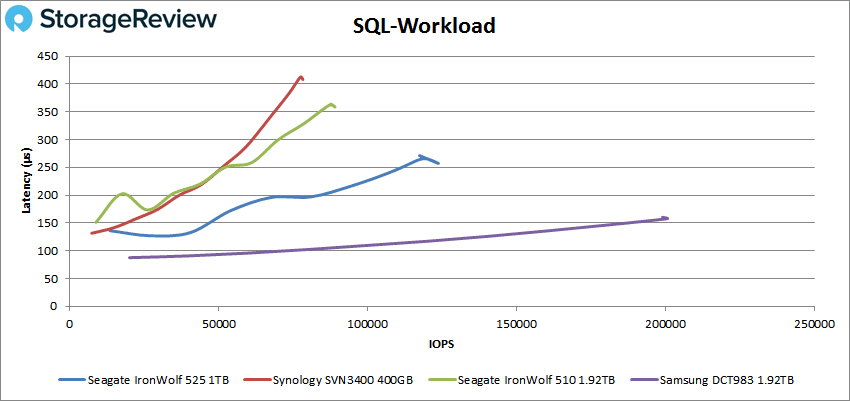Click the 400 latency axis value
850x401 pixels.
49,83
